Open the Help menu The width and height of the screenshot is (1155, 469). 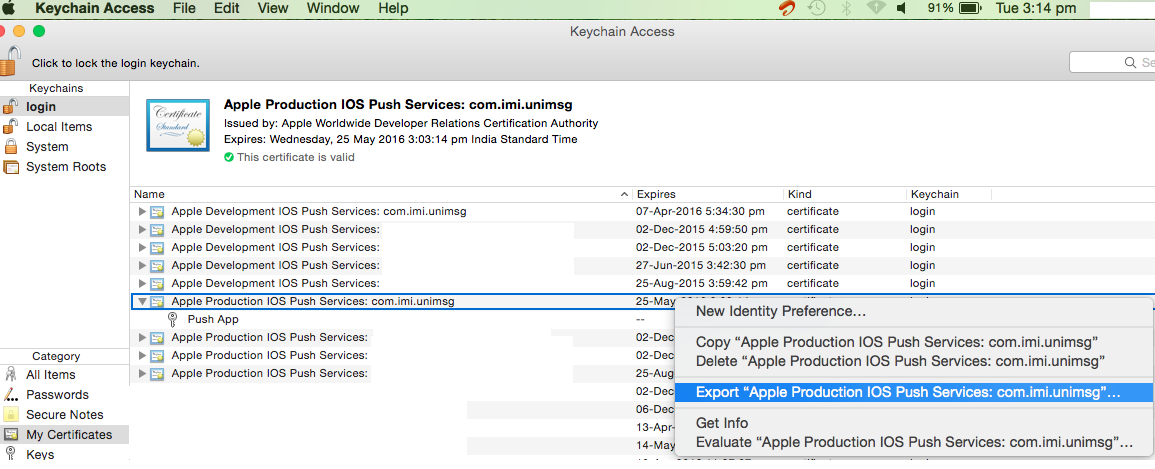click(393, 9)
